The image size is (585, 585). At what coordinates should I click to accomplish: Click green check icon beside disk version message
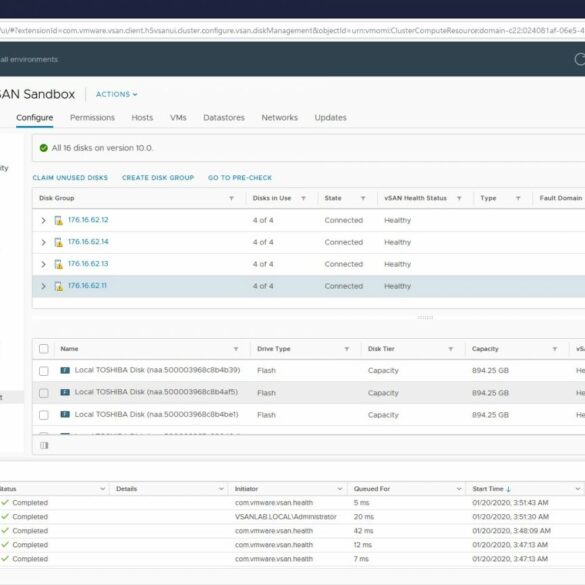(x=44, y=148)
